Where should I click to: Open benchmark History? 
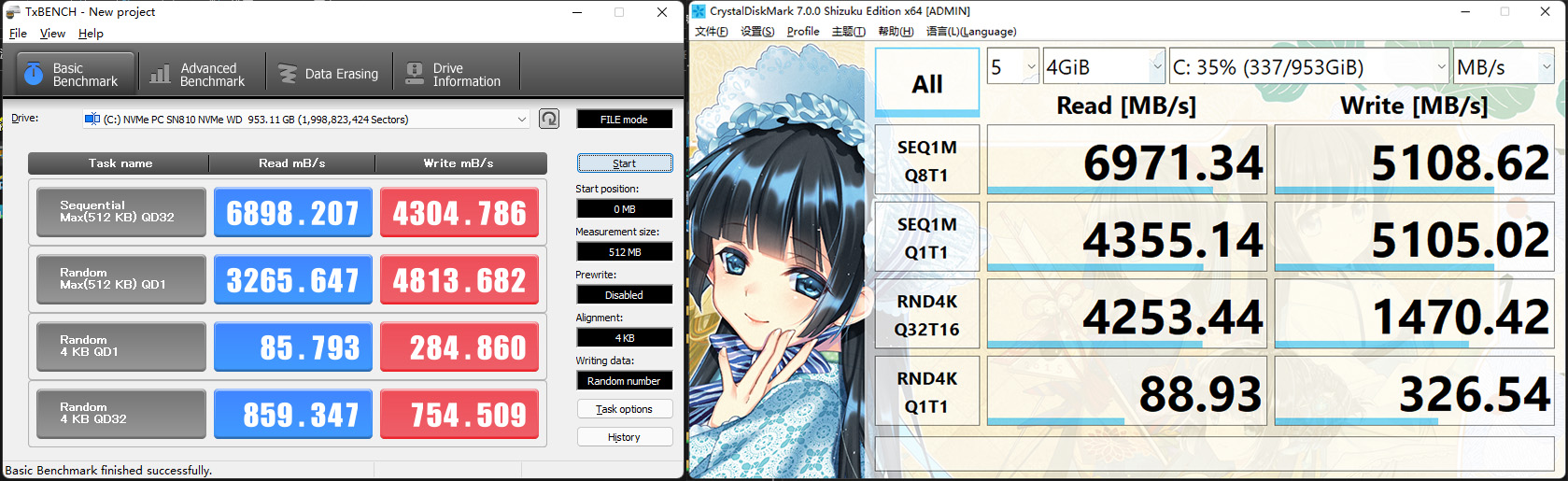click(x=624, y=437)
